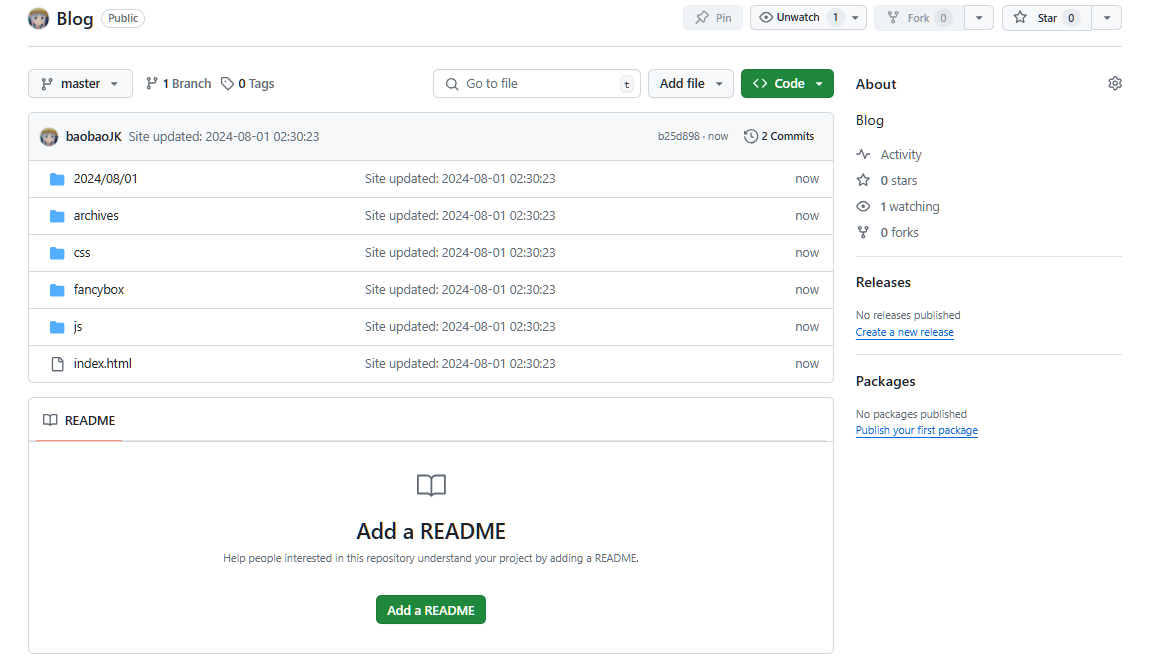Viewport: 1151px width, 657px height.
Task: Click folder icon beside archives
Action: coord(57,216)
